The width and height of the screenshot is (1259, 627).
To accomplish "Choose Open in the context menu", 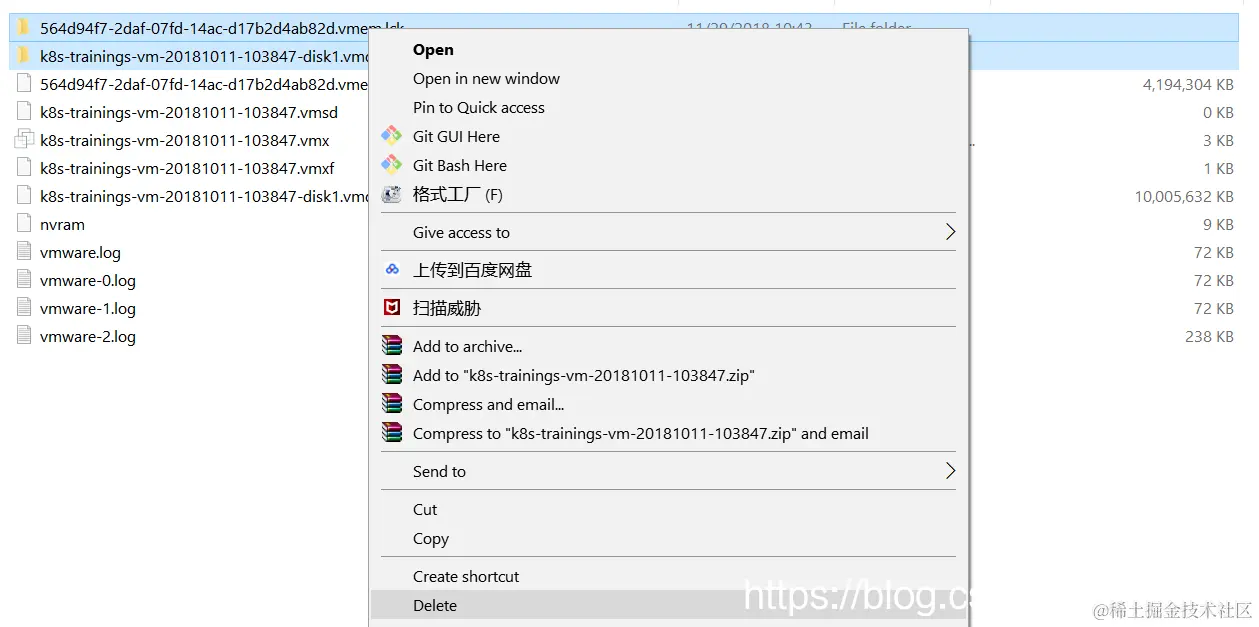I will 433,50.
